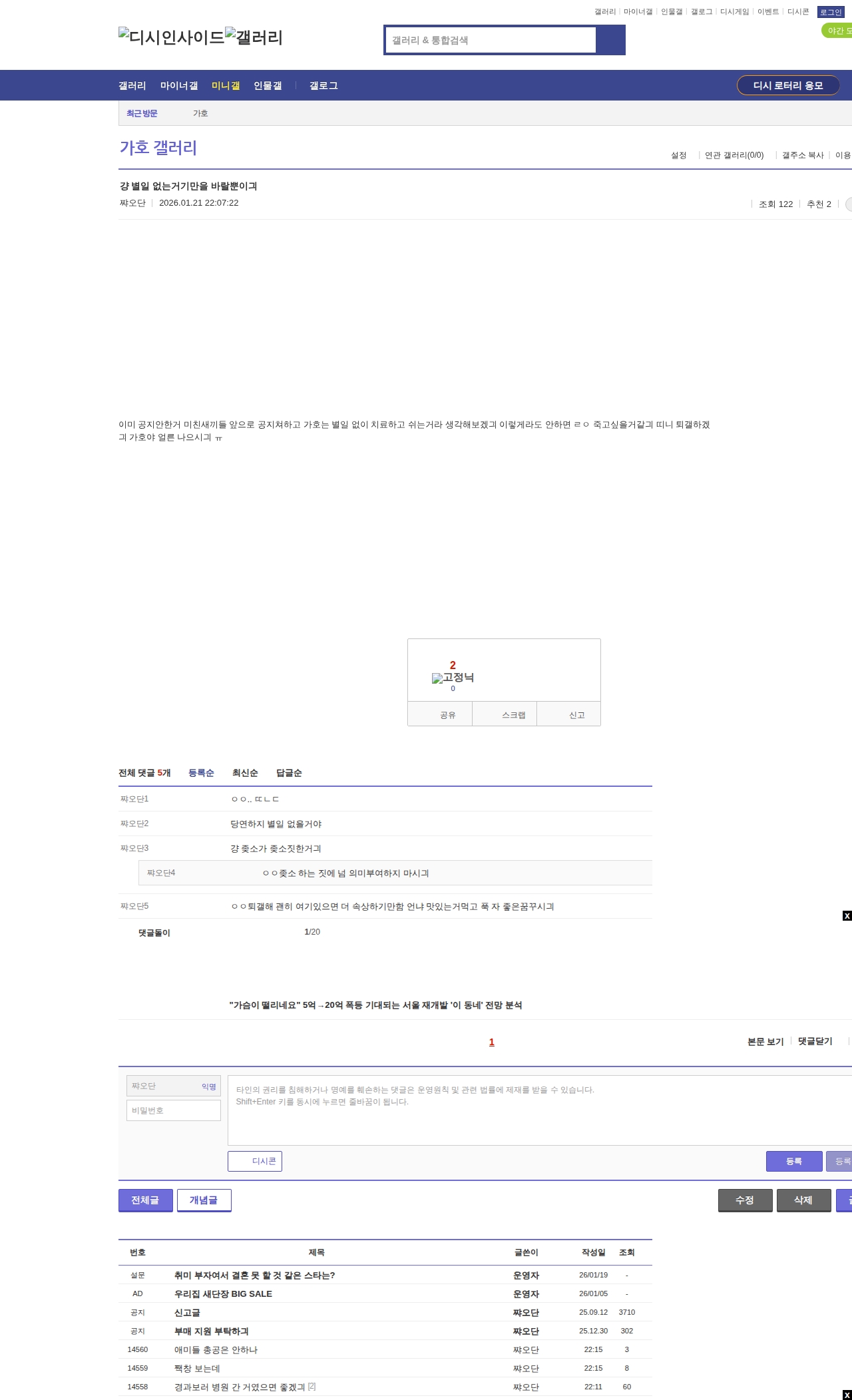This screenshot has height=1400, width=852.
Task: Focus the 비밀번호 field in the comment form
Action: point(174,1110)
